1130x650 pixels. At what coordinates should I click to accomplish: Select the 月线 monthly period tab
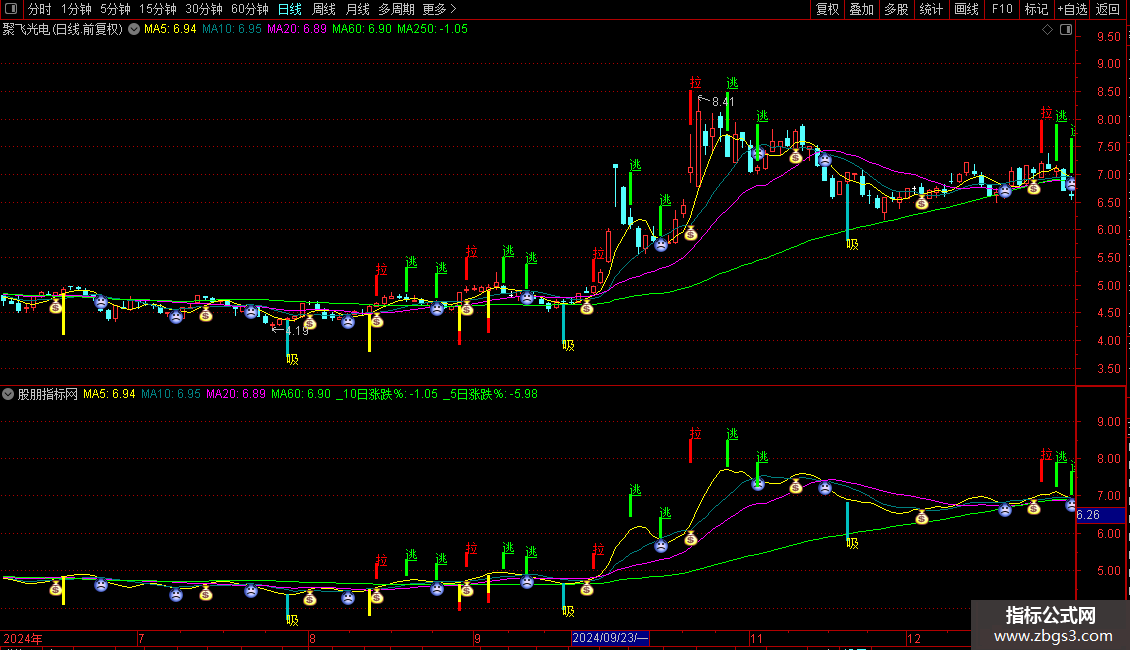[357, 9]
